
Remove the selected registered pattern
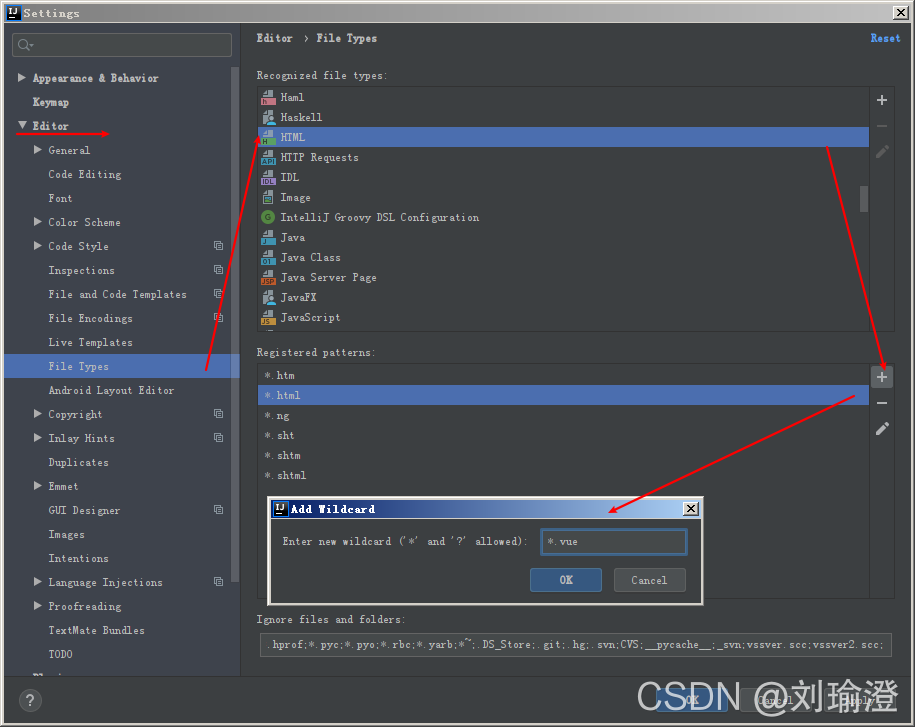pyautogui.click(x=882, y=403)
